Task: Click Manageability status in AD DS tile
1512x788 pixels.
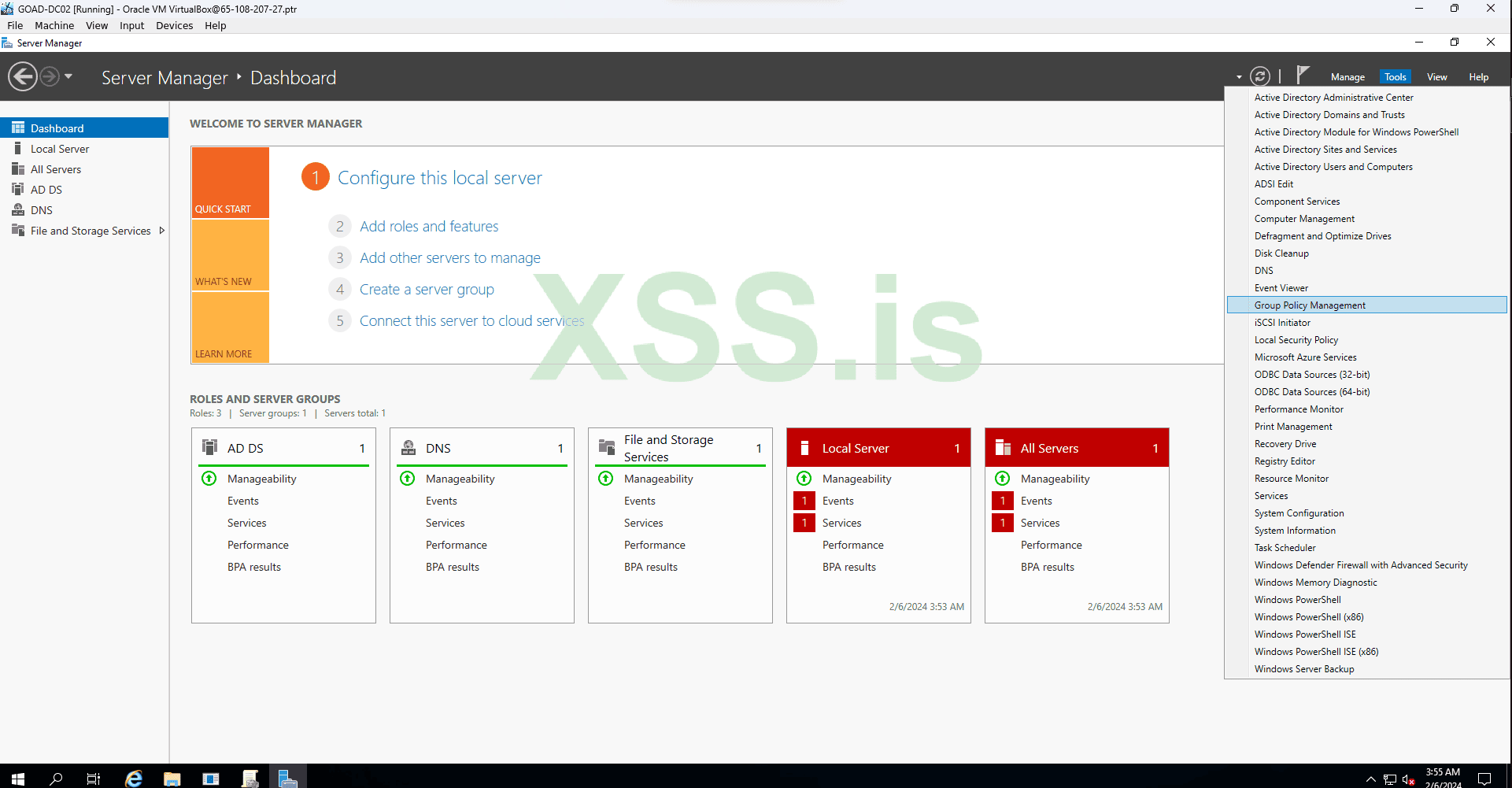Action: pyautogui.click(x=261, y=479)
